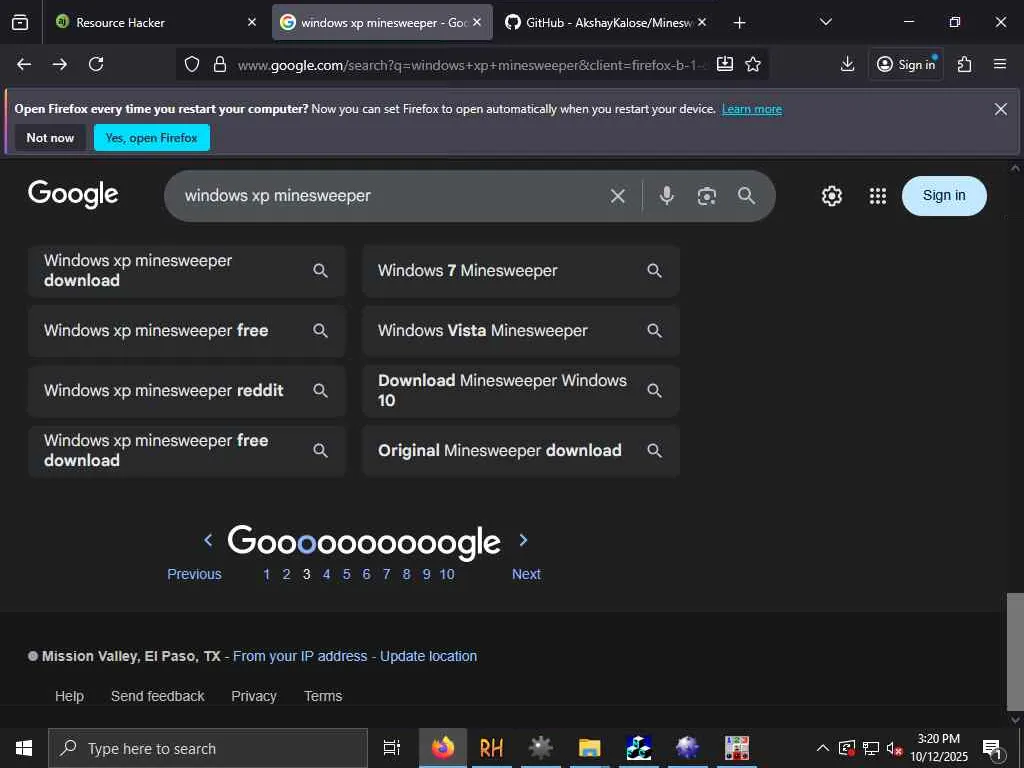
Task: Expand the list all tabs dropdown
Action: 825,22
